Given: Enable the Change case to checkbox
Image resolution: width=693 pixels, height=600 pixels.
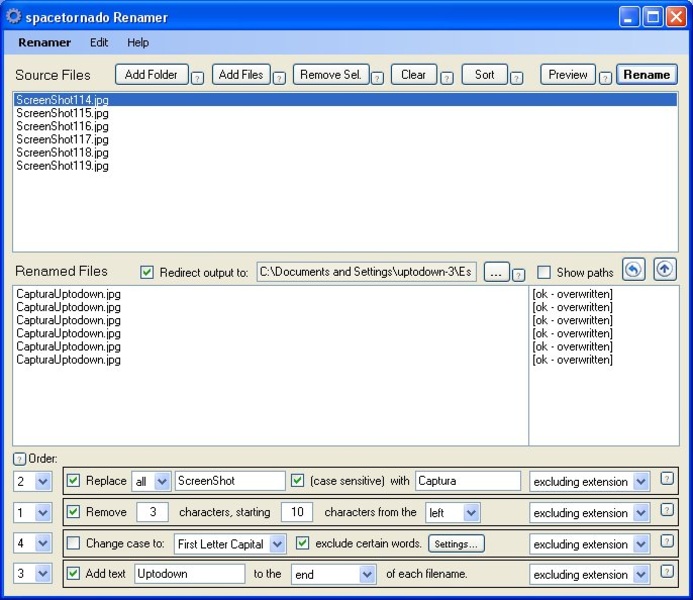Looking at the screenshot, I should tap(74, 544).
